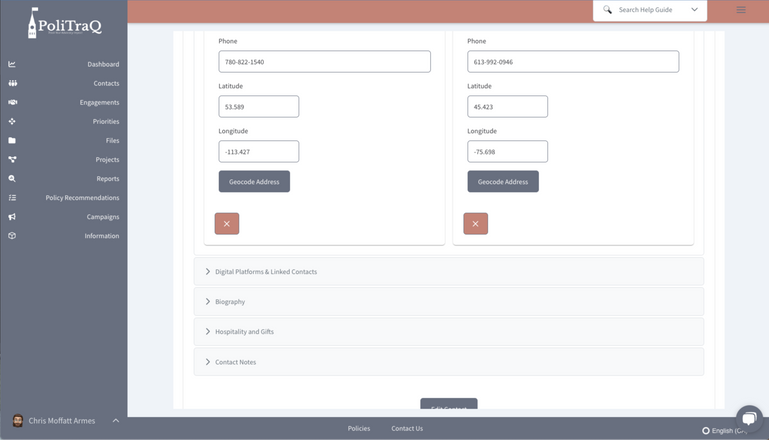Click the left Geocode Address button

click(254, 181)
